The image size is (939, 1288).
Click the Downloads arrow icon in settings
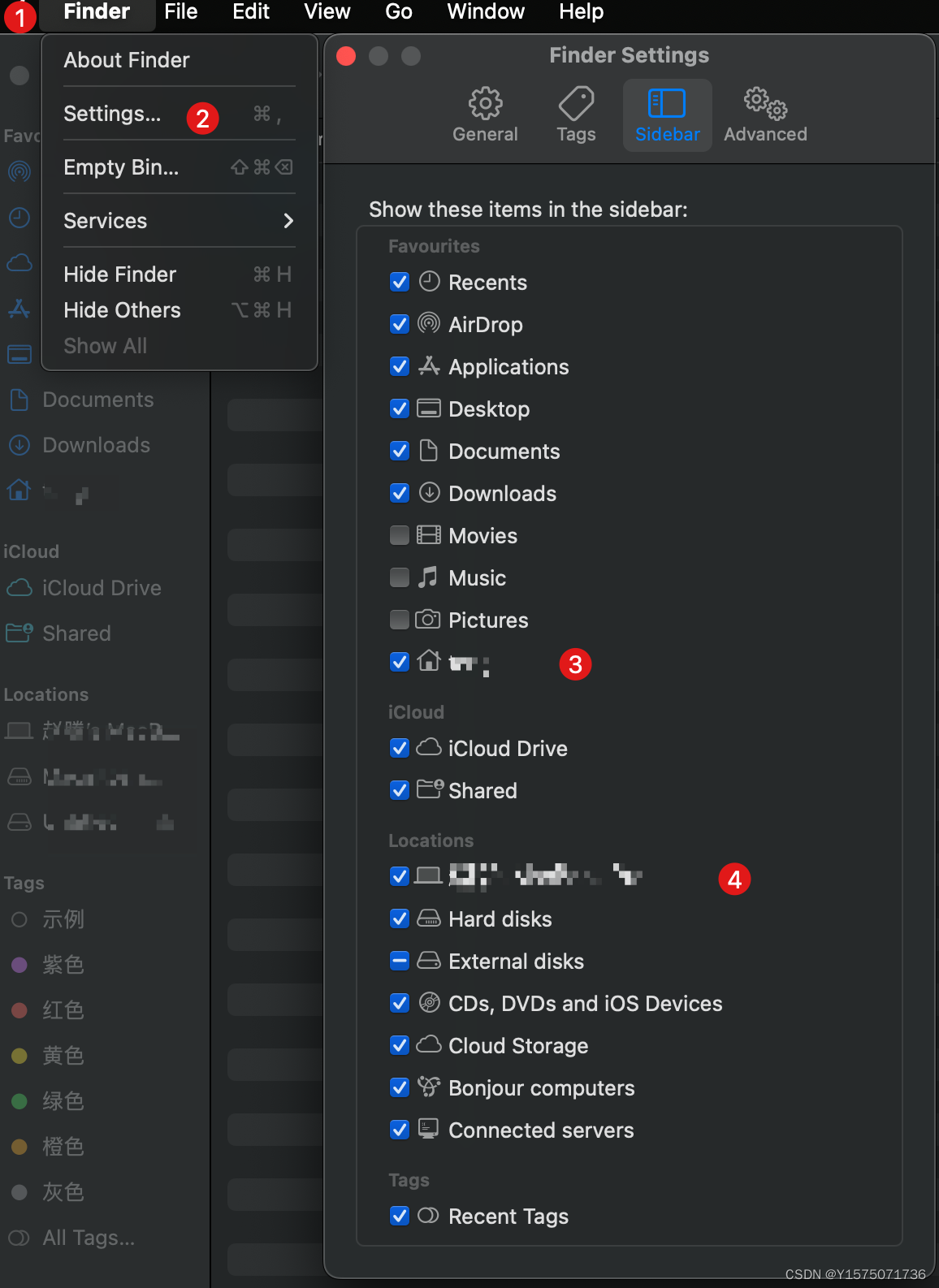pyautogui.click(x=429, y=492)
